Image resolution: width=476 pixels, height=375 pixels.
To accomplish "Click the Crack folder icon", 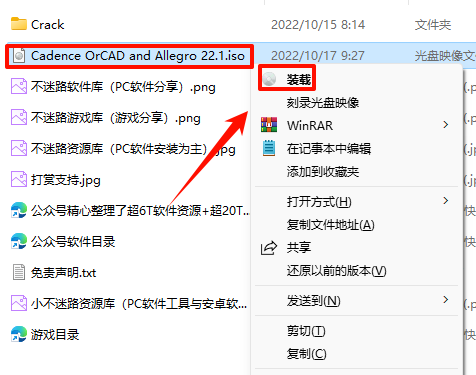I will (19, 24).
